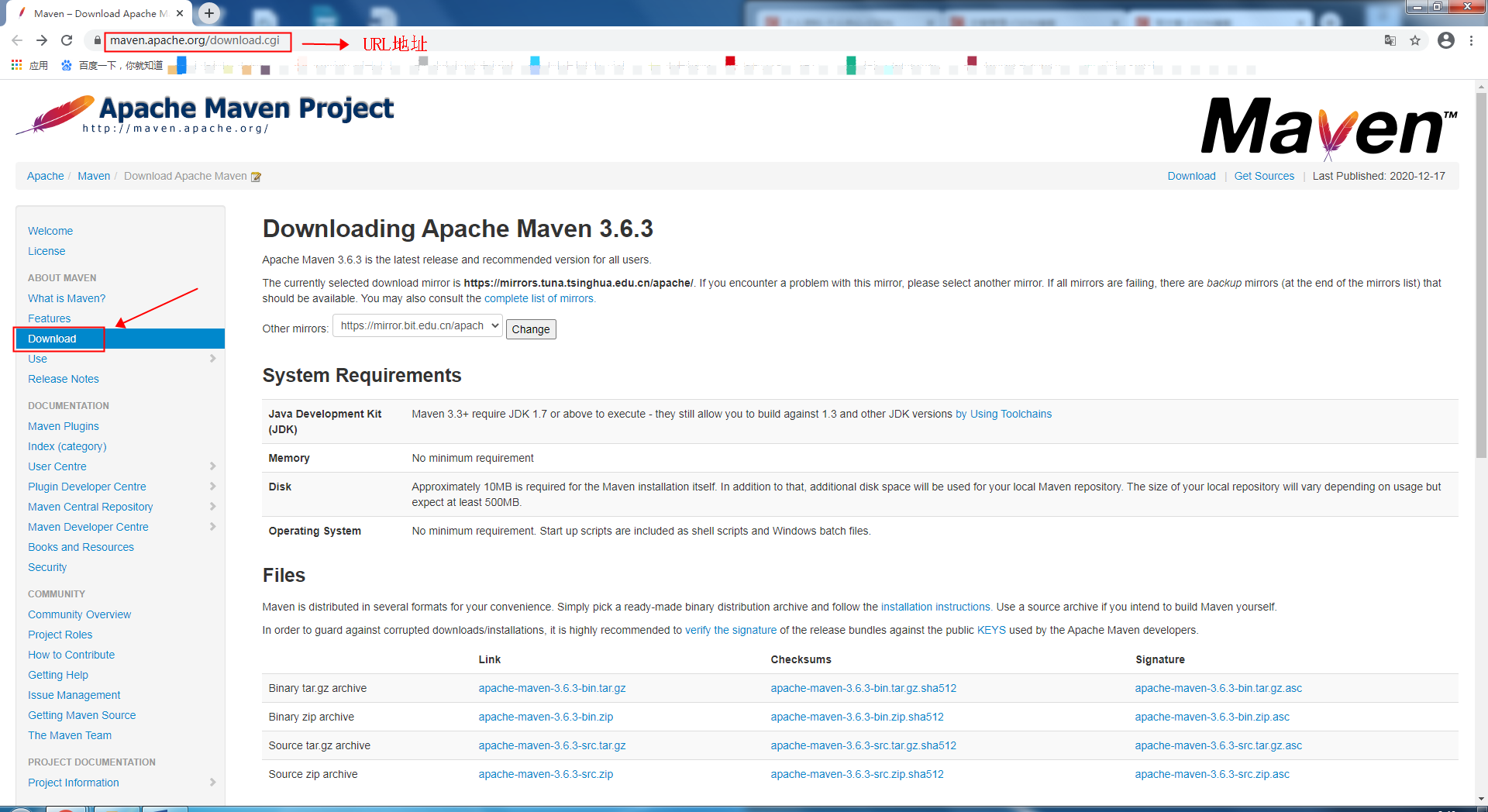
Task: Select License in the sidebar
Action: click(x=46, y=251)
